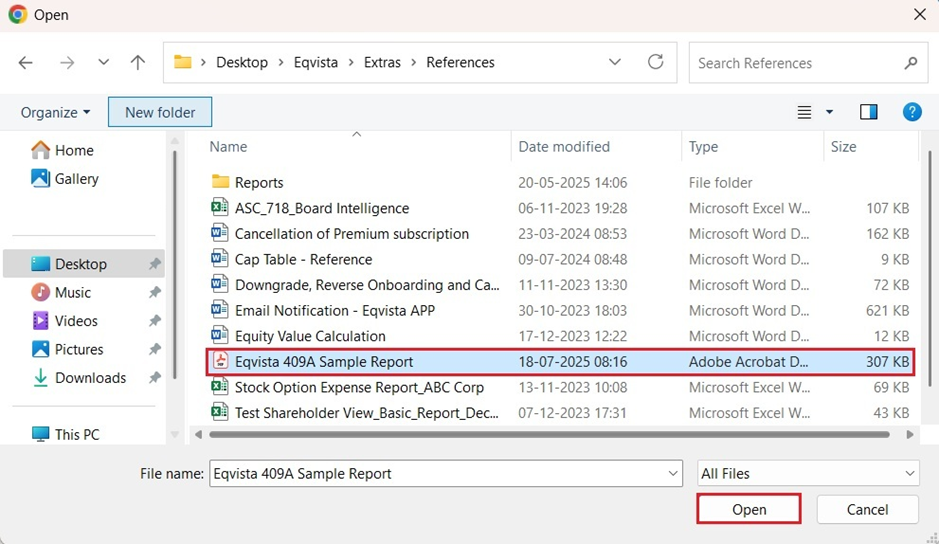Navigate to Desktop in the breadcrumb path
This screenshot has height=544, width=939.
242,62
